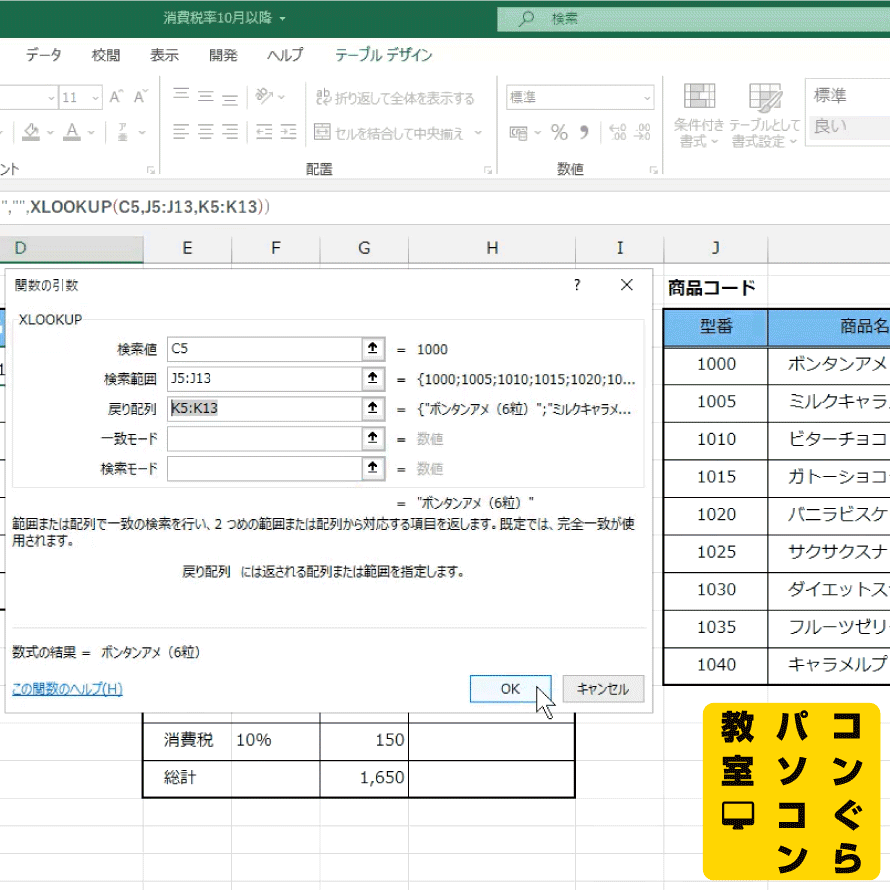
Task: Click the help question mark in dialog
Action: tap(577, 285)
